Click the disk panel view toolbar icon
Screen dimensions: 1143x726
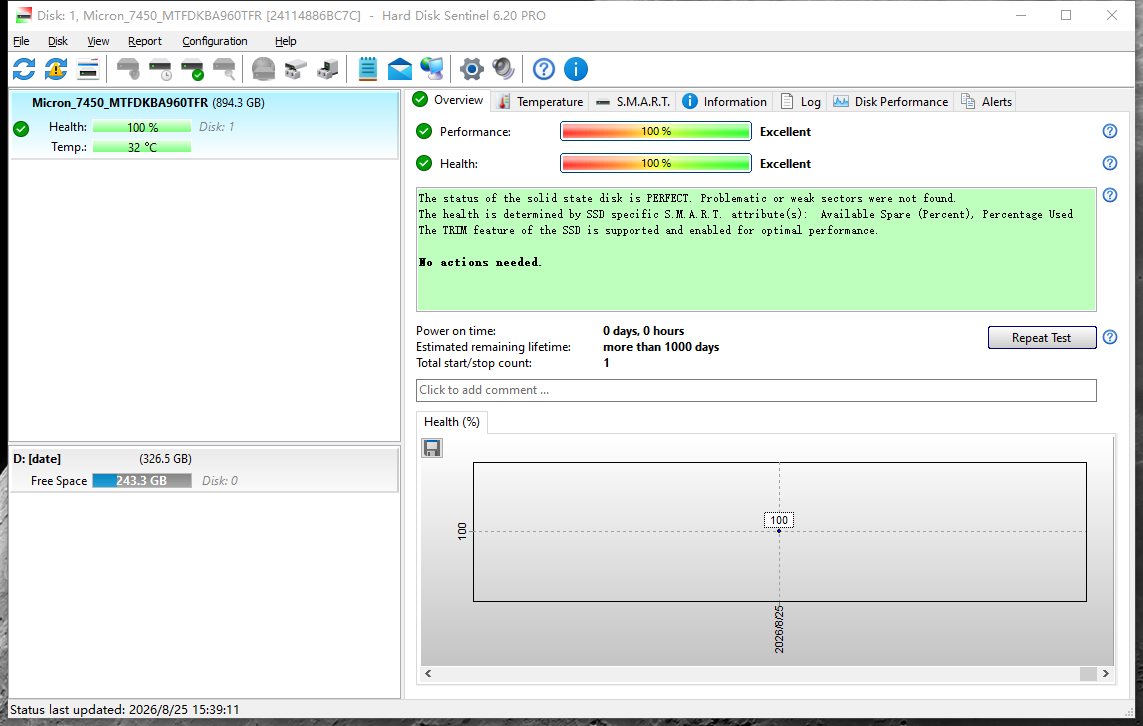(88, 69)
